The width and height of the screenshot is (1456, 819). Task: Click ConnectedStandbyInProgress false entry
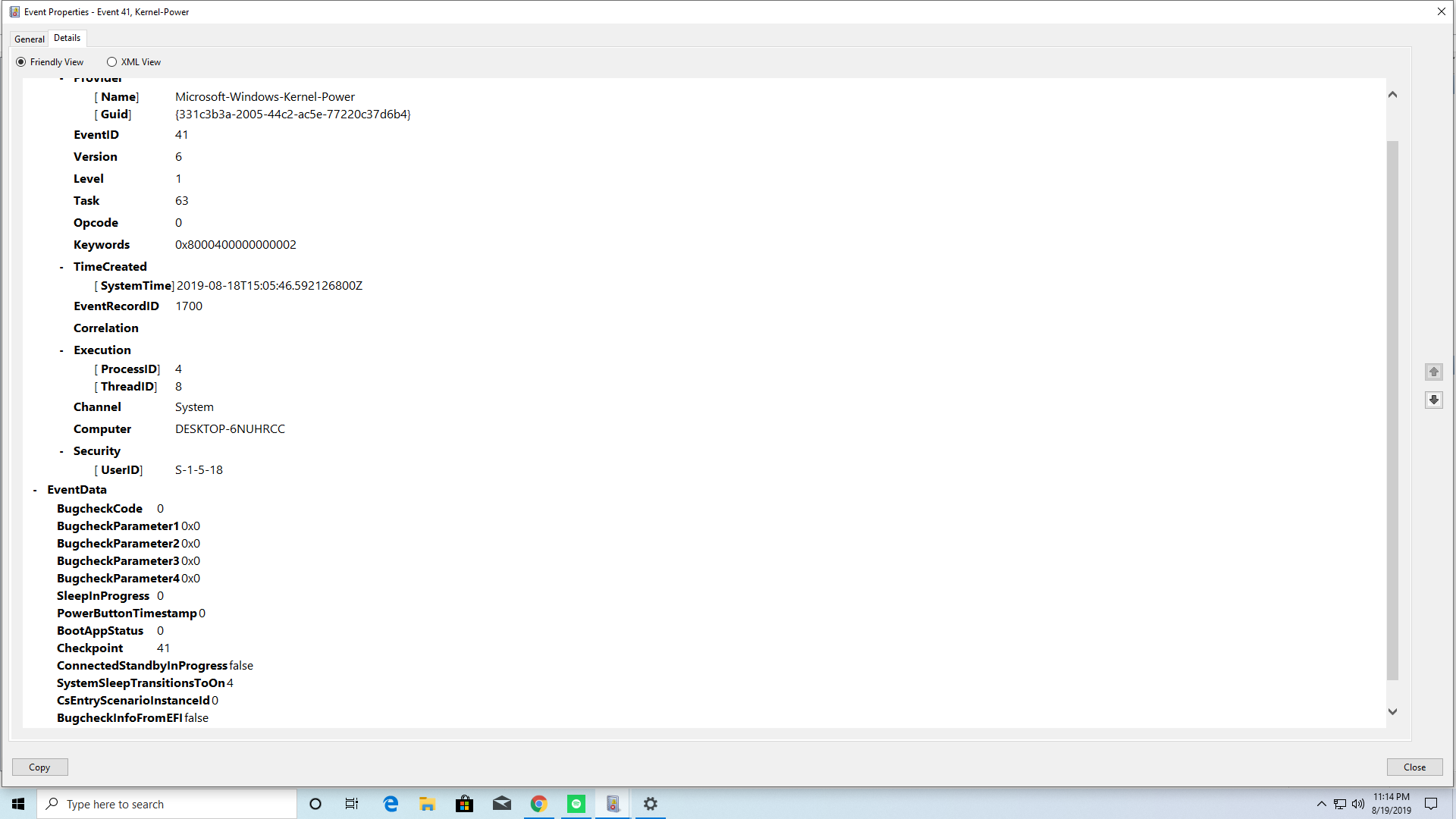[x=155, y=666]
